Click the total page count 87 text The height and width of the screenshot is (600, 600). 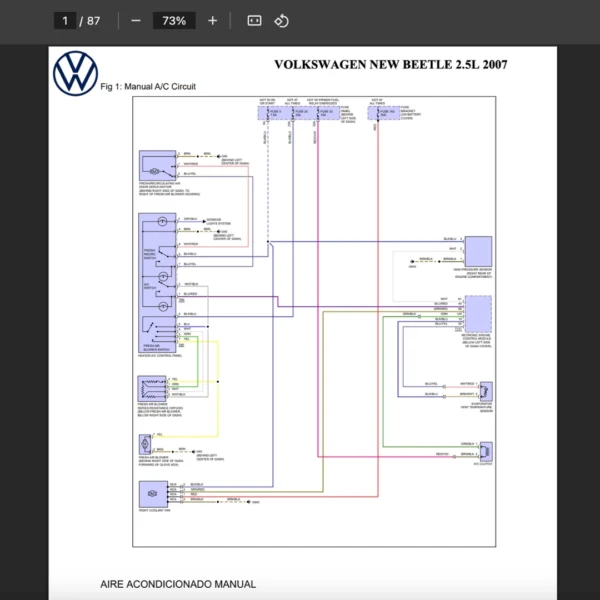click(x=94, y=21)
